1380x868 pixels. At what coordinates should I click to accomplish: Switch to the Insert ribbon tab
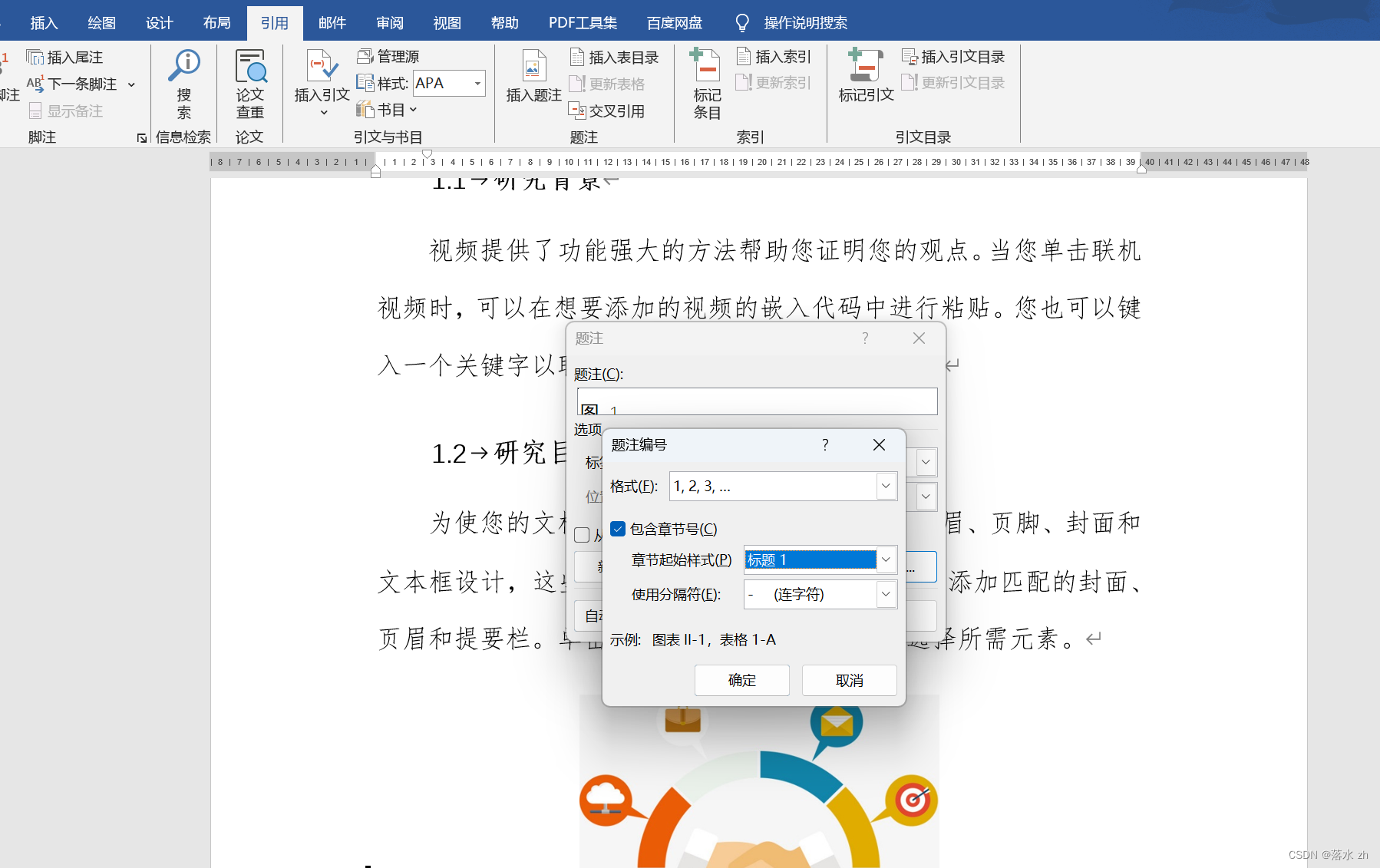click(x=44, y=23)
